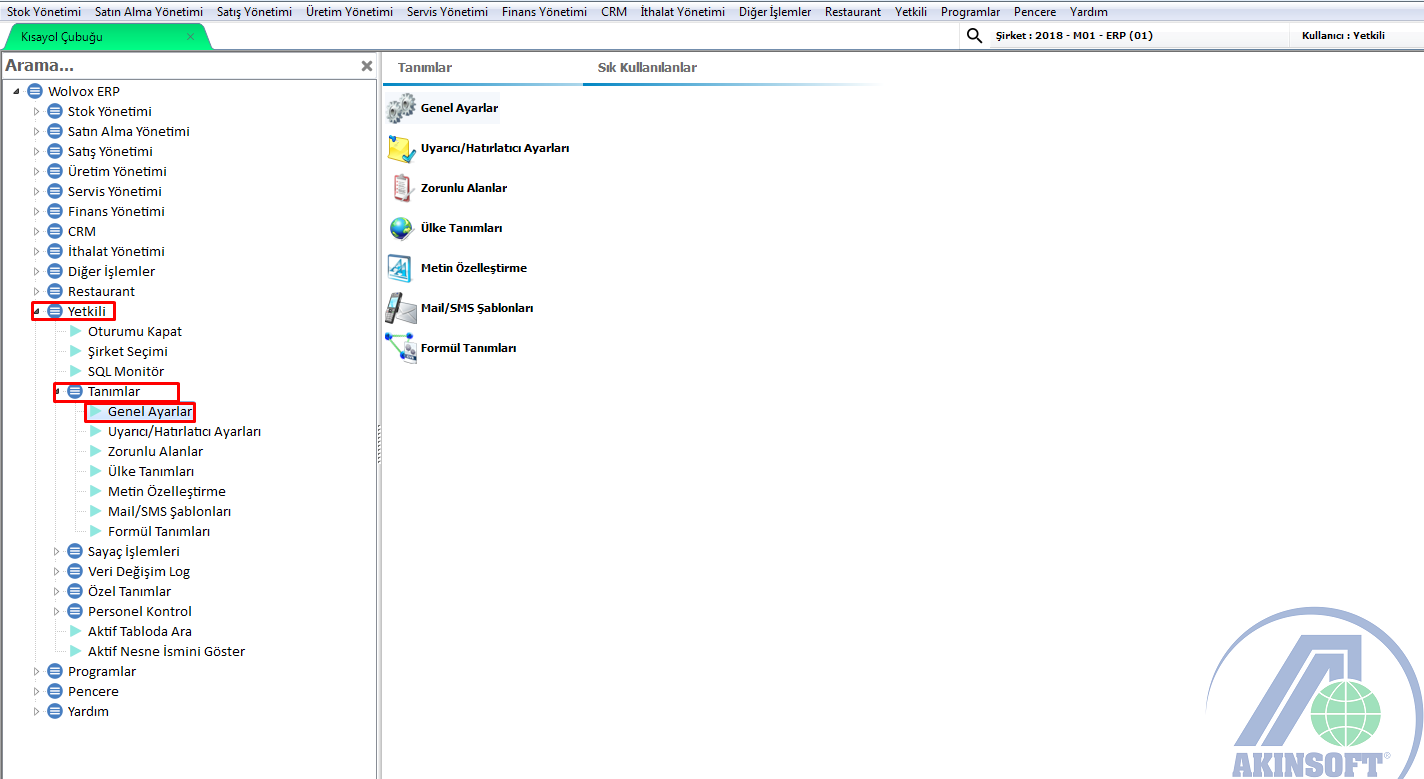Open the Formül Tanımları icon
Image resolution: width=1424 pixels, height=779 pixels.
click(x=401, y=348)
